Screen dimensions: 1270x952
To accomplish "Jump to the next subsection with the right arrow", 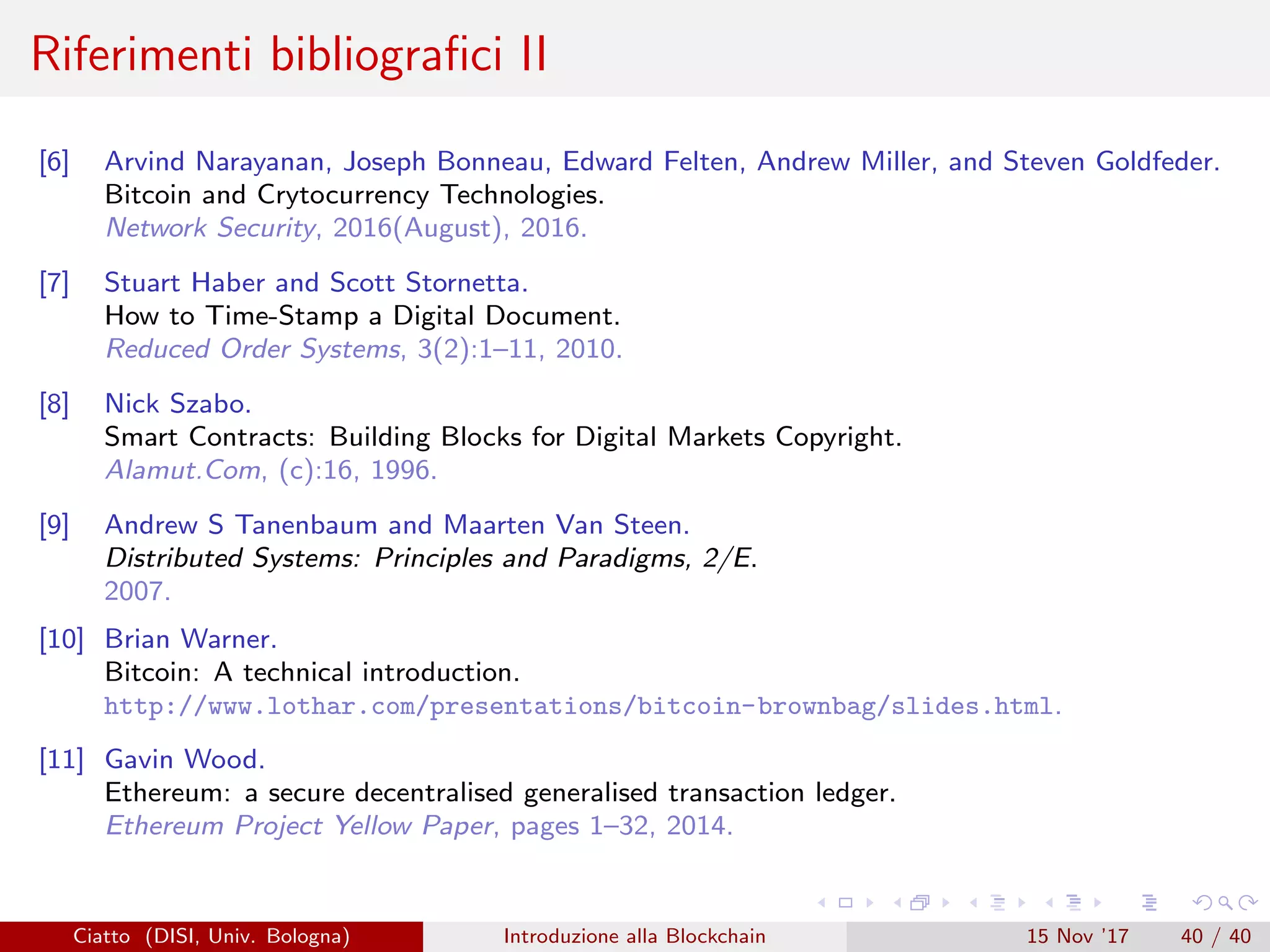I will pos(1022,903).
